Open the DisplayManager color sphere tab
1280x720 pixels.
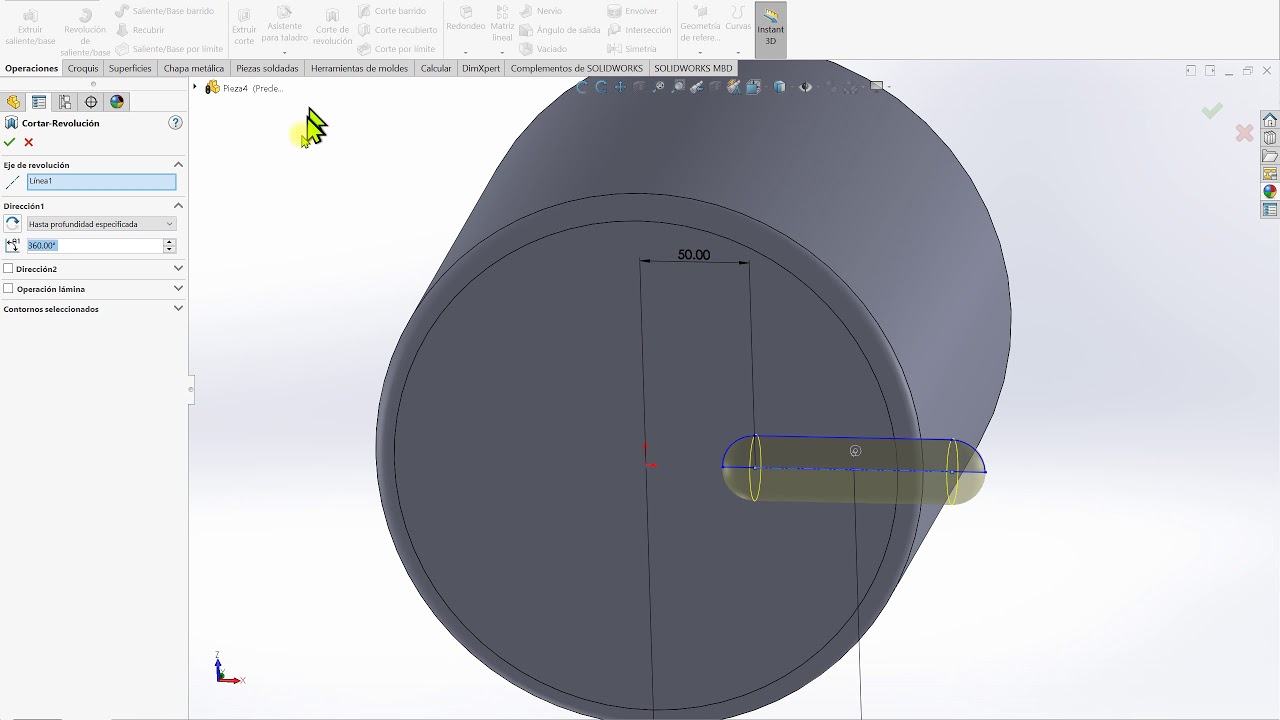point(117,102)
